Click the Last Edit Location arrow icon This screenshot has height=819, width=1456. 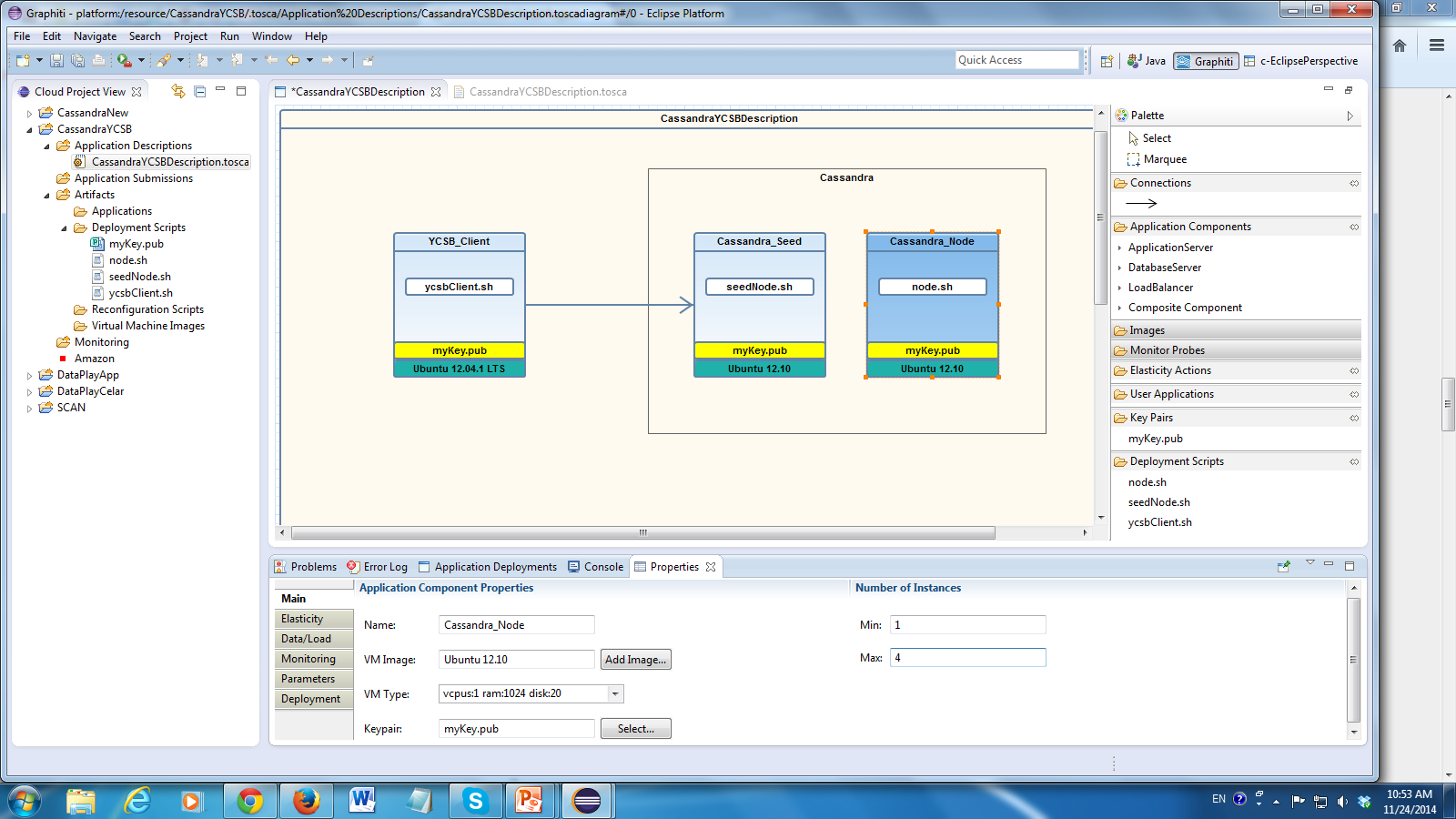click(271, 60)
